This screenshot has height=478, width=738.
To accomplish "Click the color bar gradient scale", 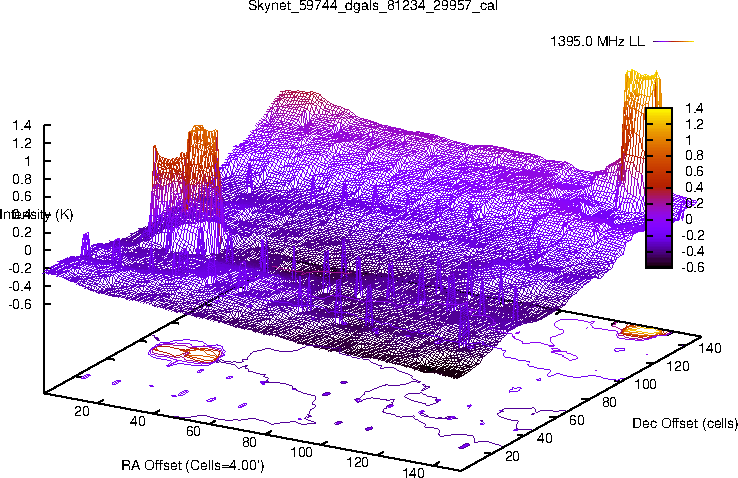I will (659, 188).
